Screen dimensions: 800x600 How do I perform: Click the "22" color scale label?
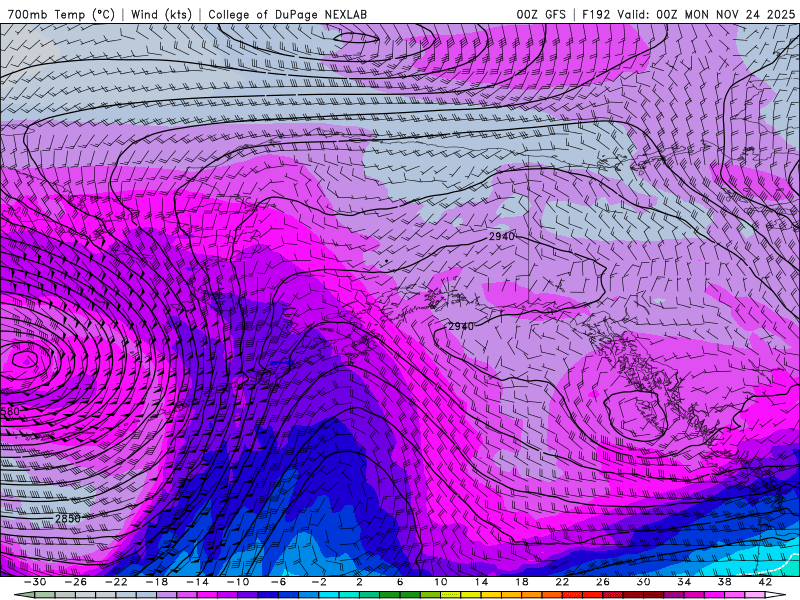[x=562, y=582]
